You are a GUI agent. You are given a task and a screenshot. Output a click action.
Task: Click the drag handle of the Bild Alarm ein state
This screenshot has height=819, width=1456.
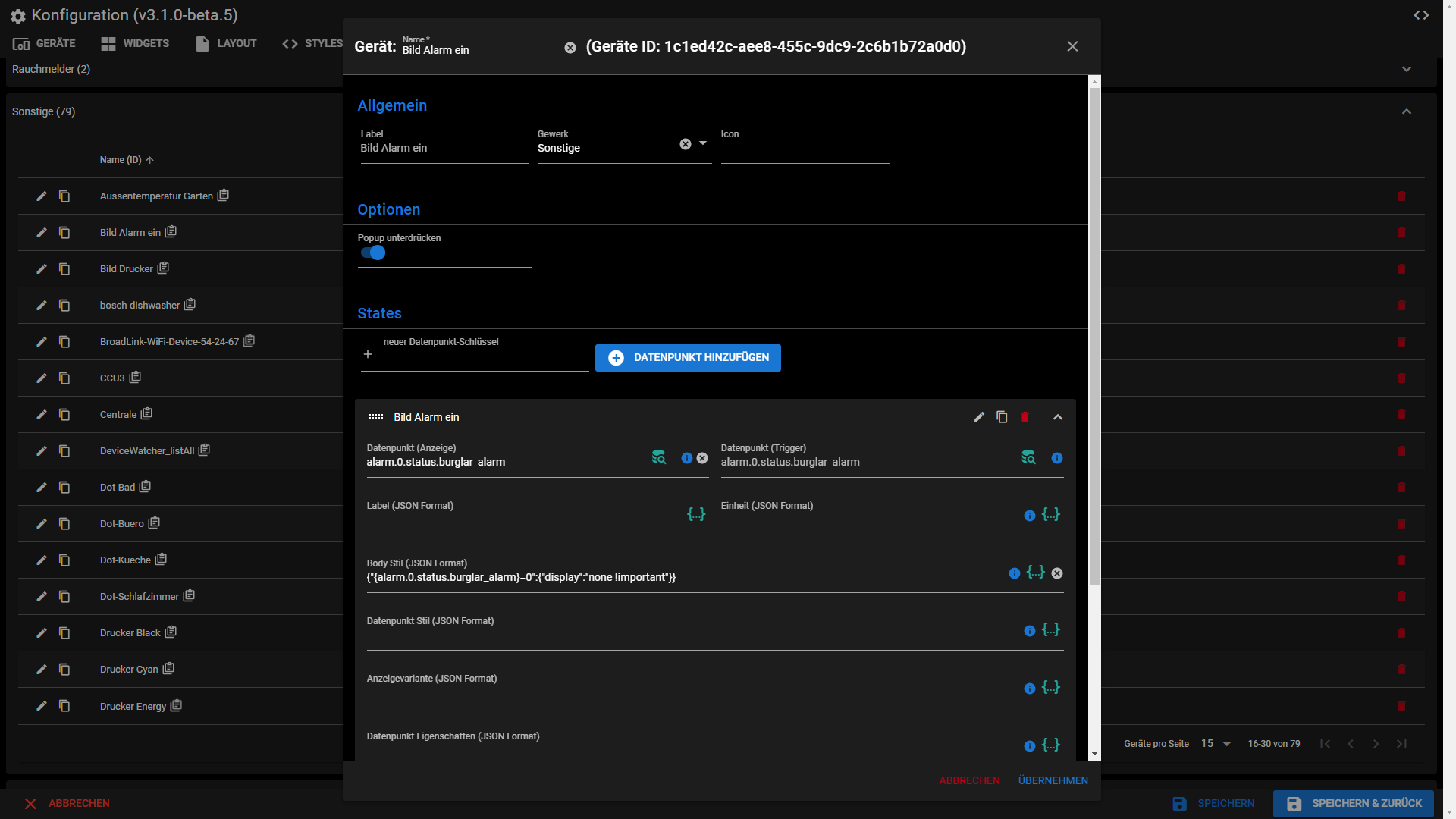pyautogui.click(x=376, y=417)
